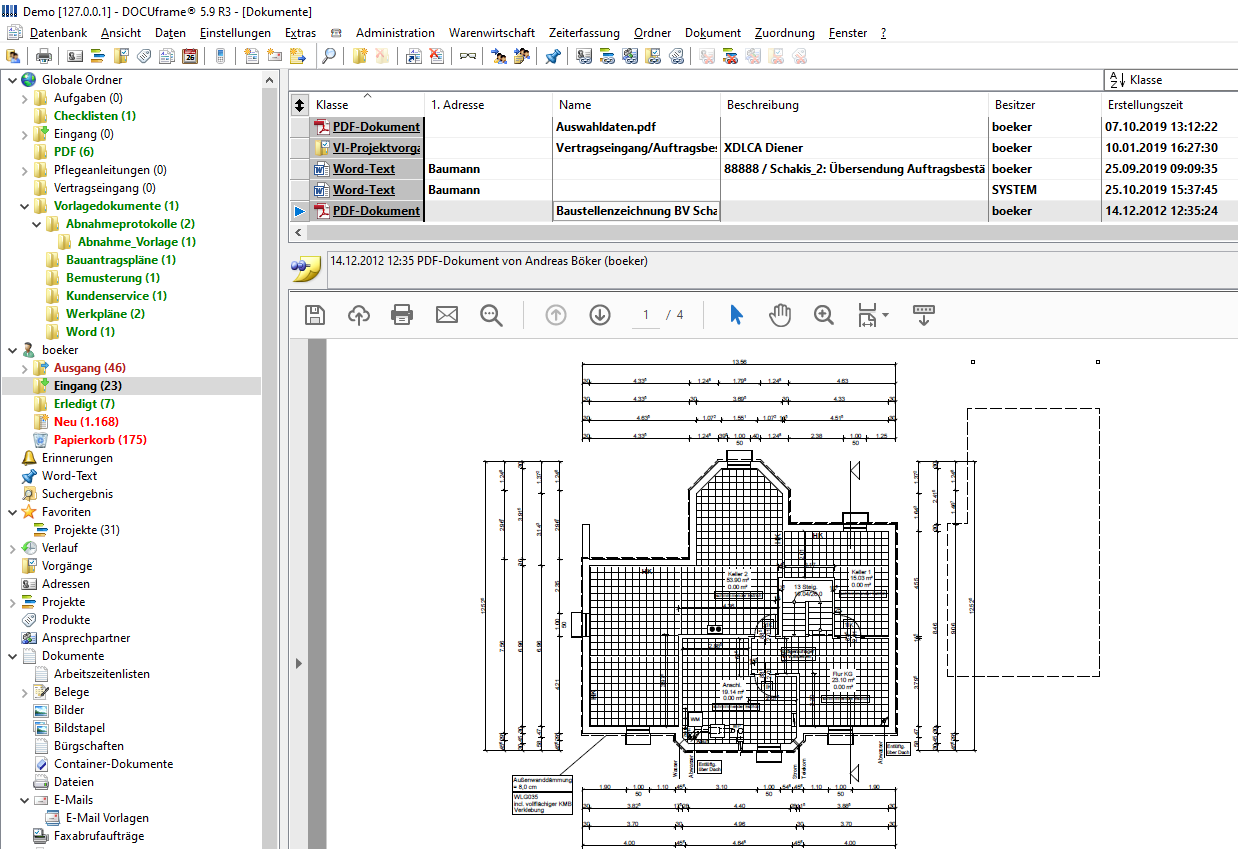Click the PDF page number field
The image size is (1238, 849).
[x=646, y=315]
